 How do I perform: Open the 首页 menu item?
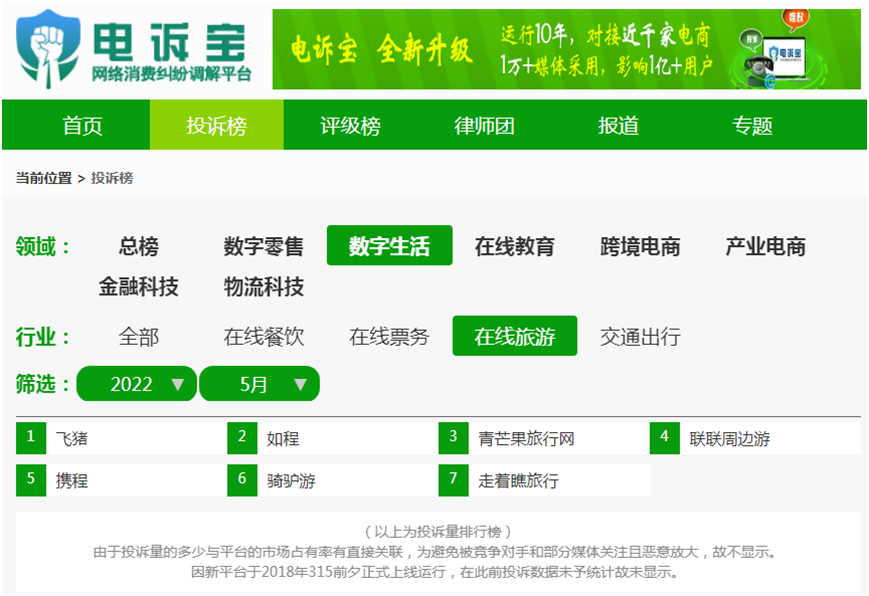click(x=83, y=124)
